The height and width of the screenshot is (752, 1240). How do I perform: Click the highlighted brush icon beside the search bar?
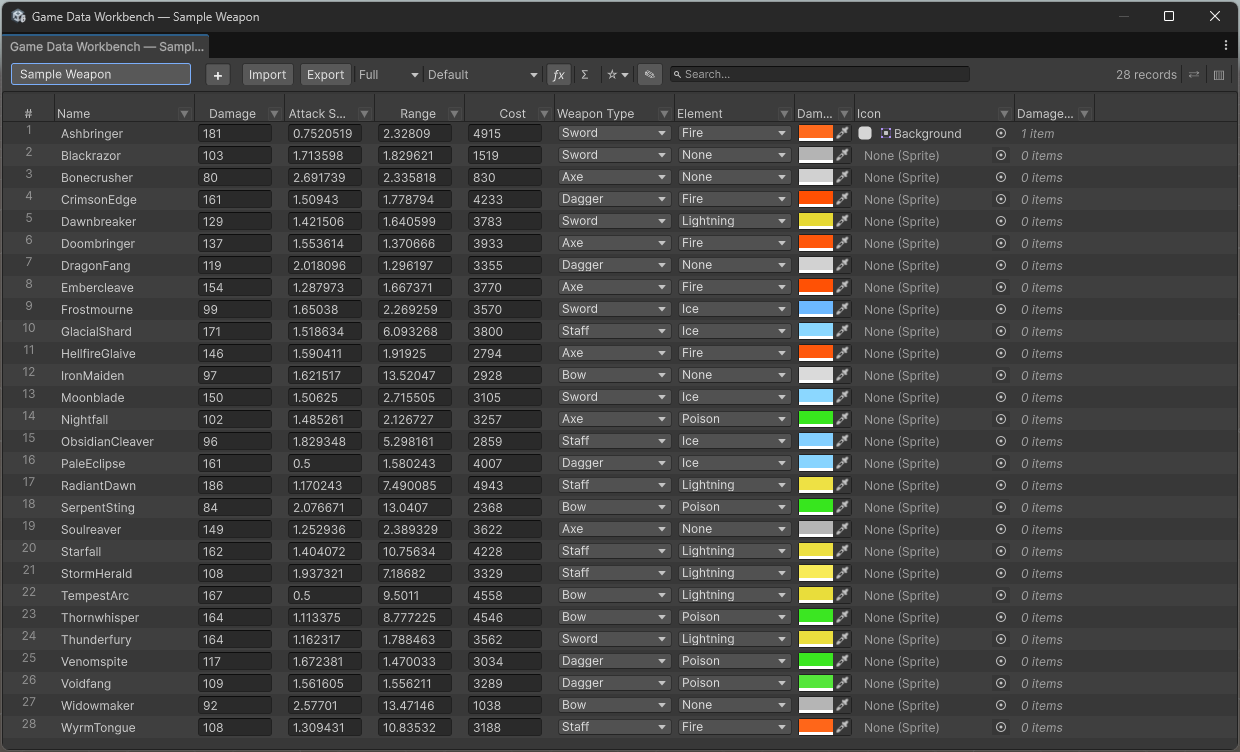[x=648, y=74]
